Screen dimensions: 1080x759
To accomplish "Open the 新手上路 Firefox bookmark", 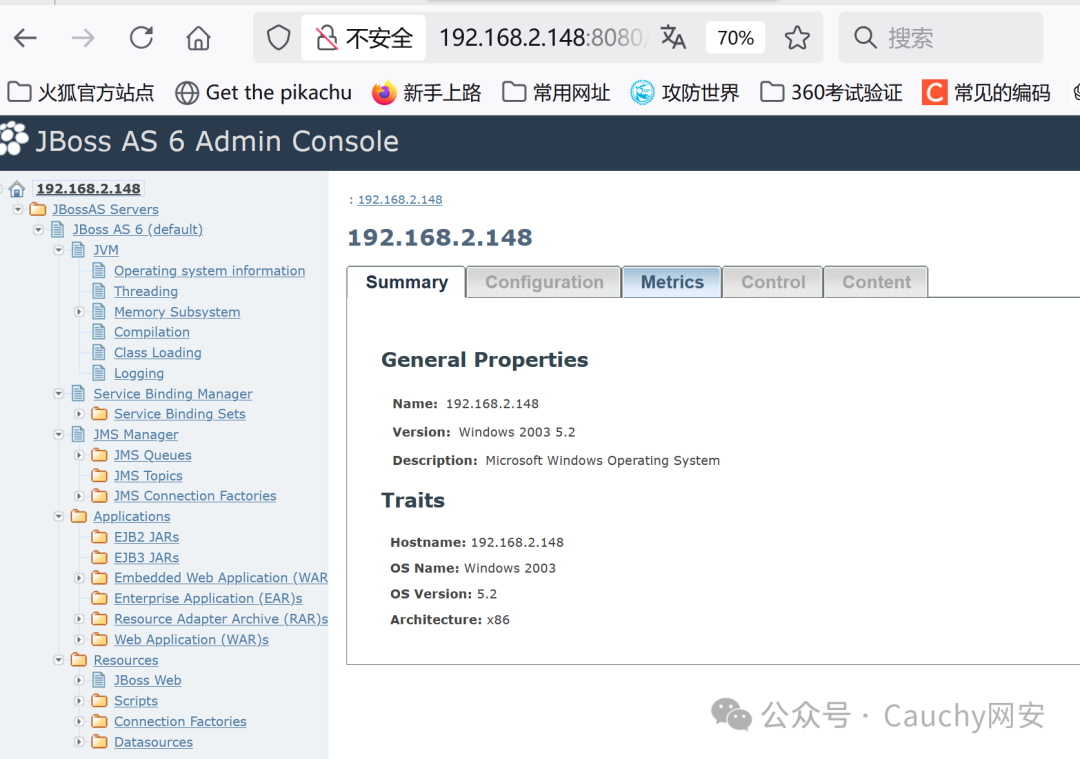I will 426,92.
